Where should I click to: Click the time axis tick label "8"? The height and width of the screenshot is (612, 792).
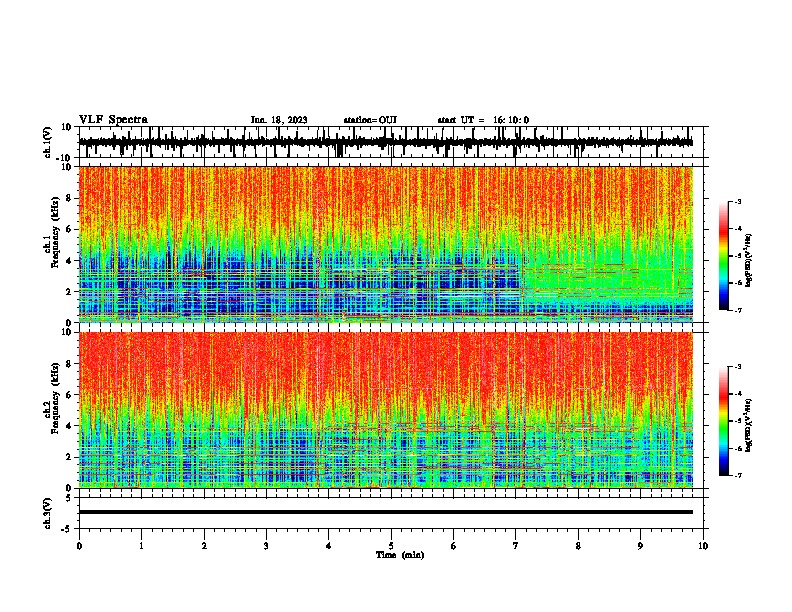pyautogui.click(x=578, y=546)
